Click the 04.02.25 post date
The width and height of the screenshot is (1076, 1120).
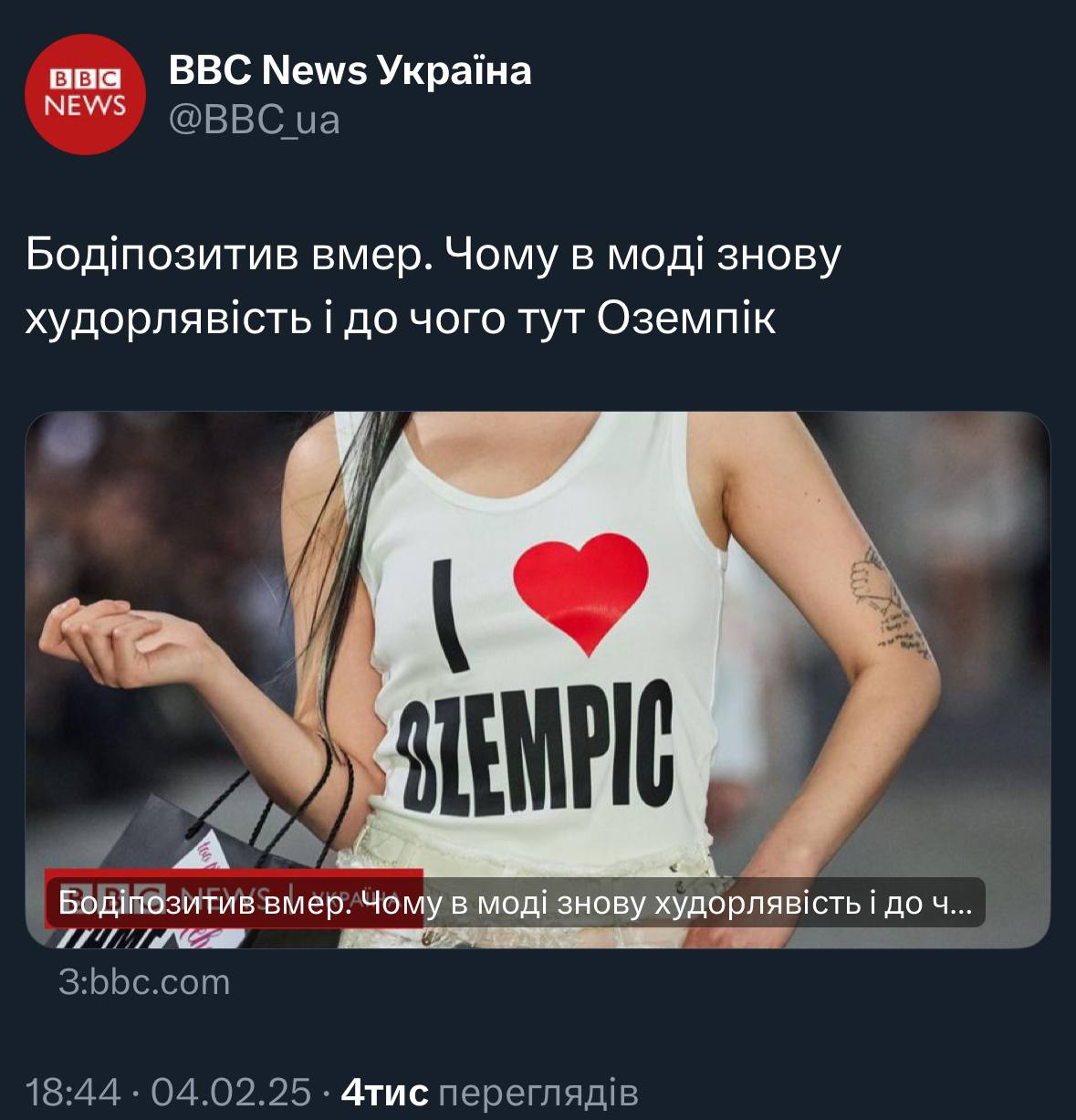tap(231, 1092)
